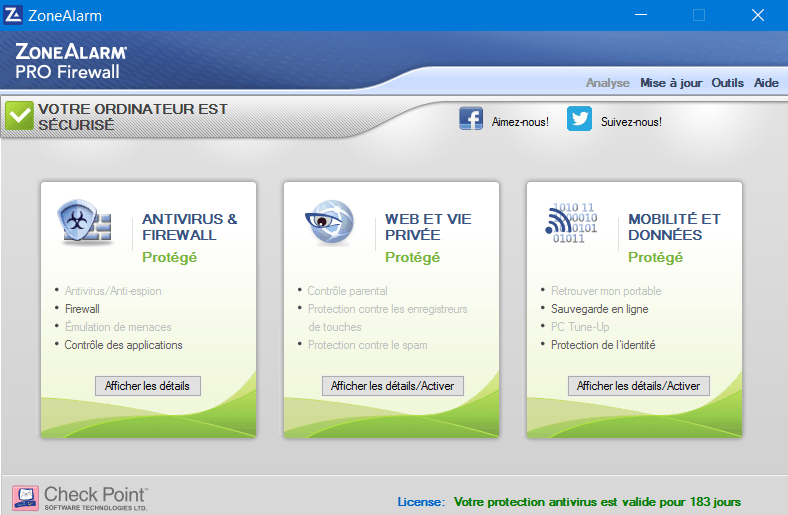Click the binary signal Mobilité et Données icon
Image resolution: width=788 pixels, height=515 pixels.
[x=571, y=223]
